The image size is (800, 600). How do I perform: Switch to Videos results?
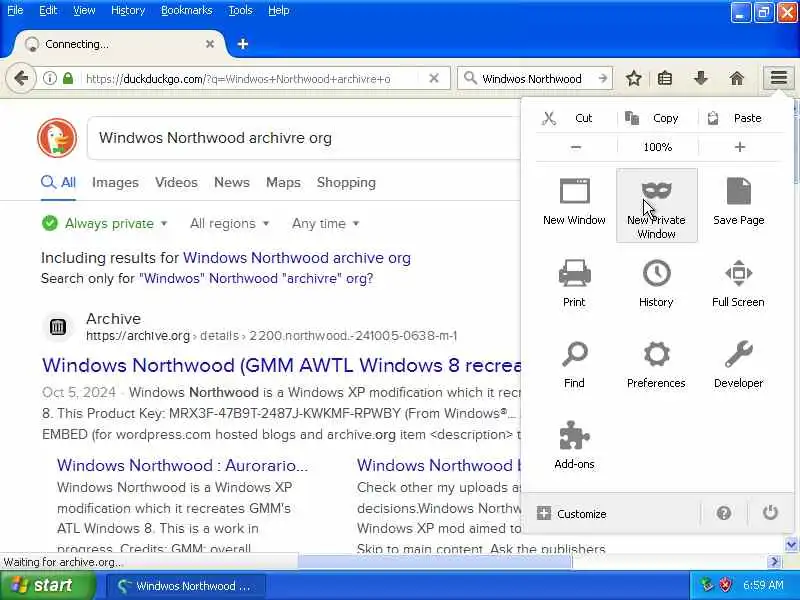tap(176, 182)
